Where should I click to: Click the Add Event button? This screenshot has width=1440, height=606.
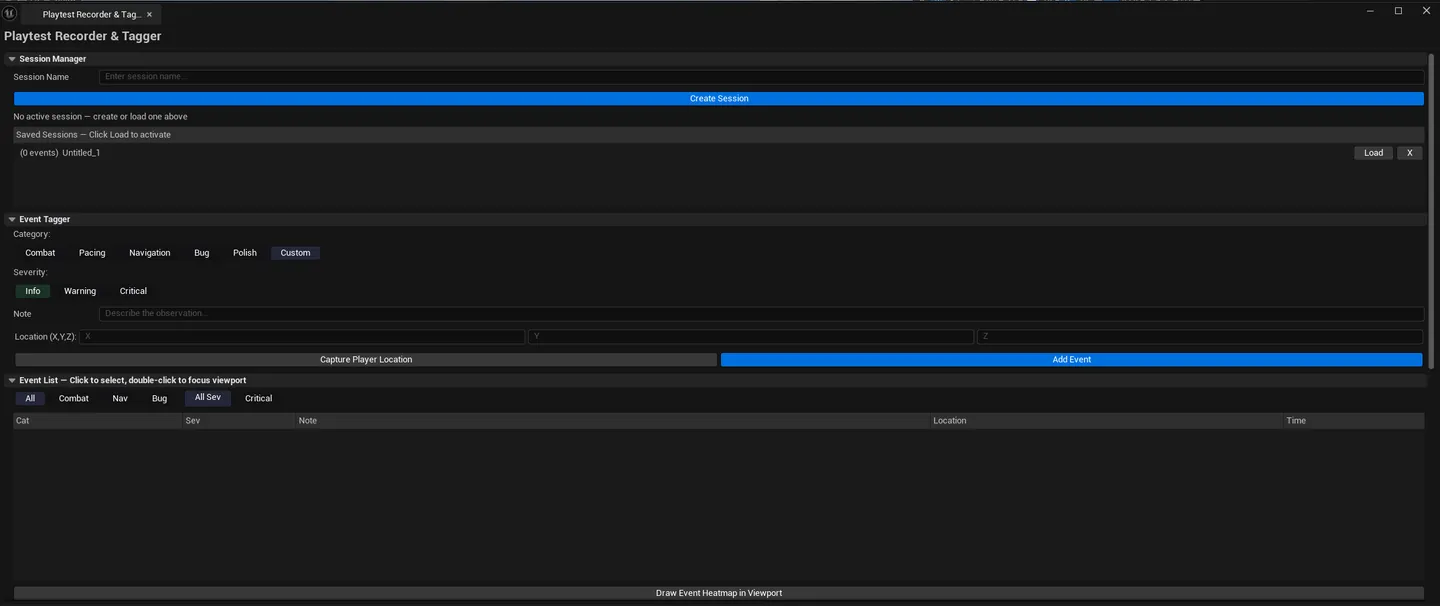coord(1072,360)
